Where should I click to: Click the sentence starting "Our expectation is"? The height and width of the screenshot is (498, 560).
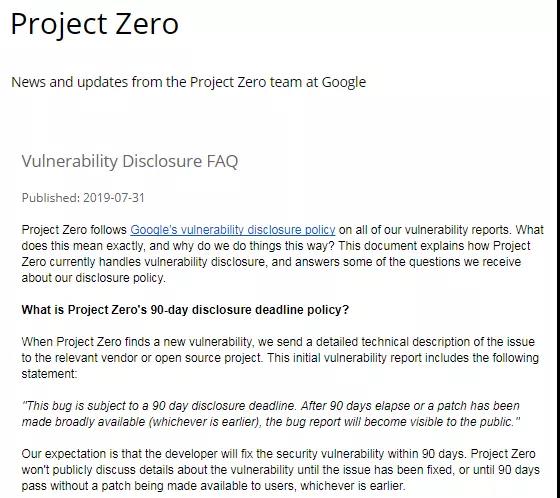pyautogui.click(x=244, y=454)
